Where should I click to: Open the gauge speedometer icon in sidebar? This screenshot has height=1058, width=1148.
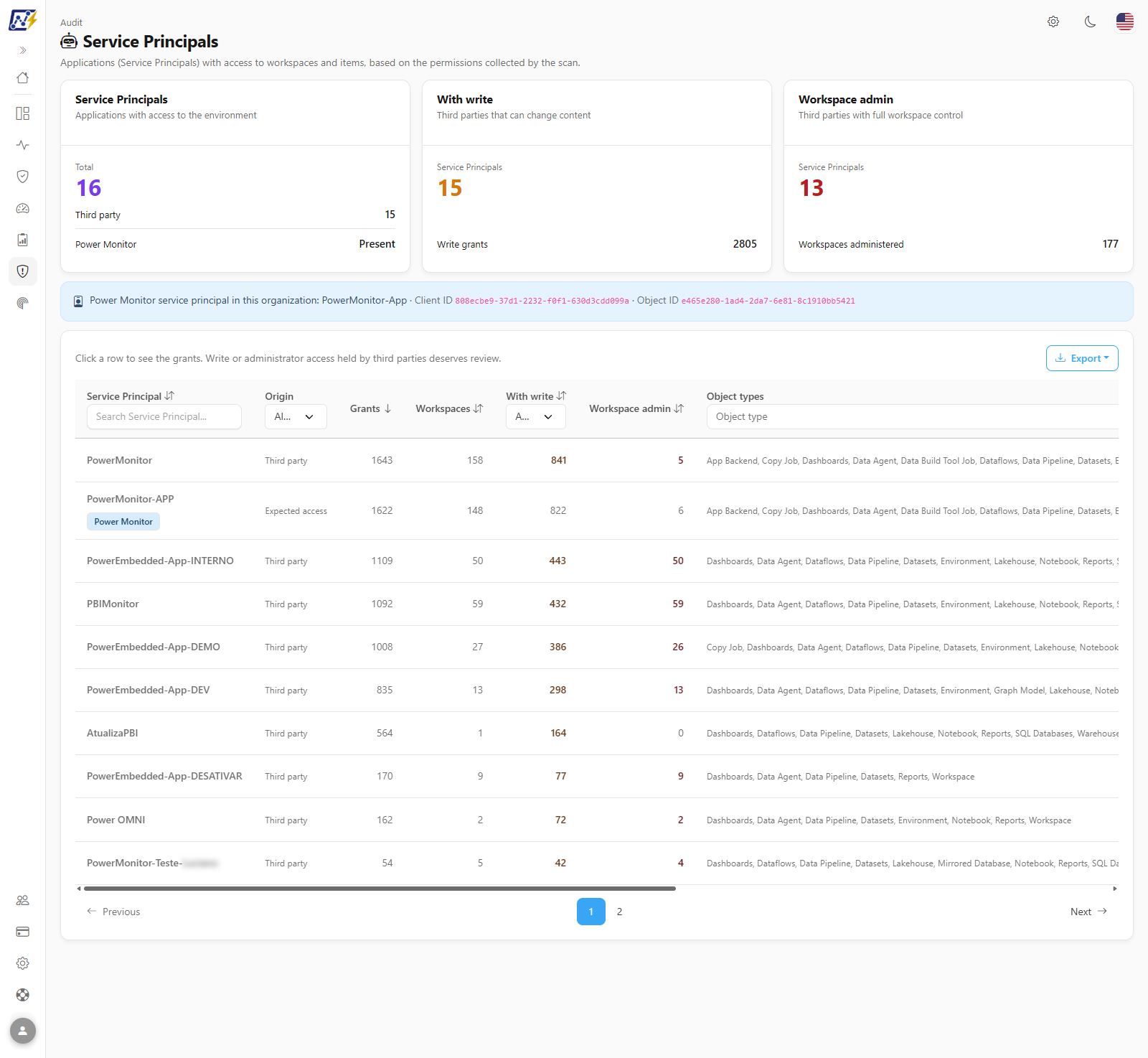pyautogui.click(x=23, y=208)
